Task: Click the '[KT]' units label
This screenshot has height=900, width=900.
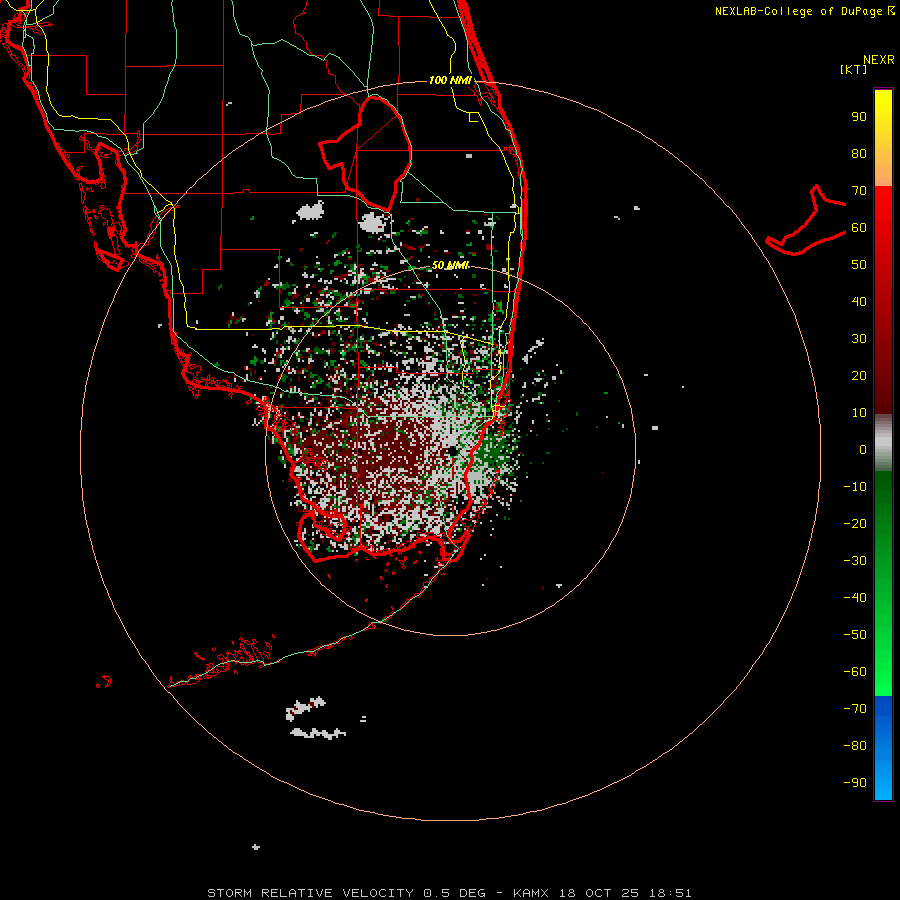Action: [854, 69]
